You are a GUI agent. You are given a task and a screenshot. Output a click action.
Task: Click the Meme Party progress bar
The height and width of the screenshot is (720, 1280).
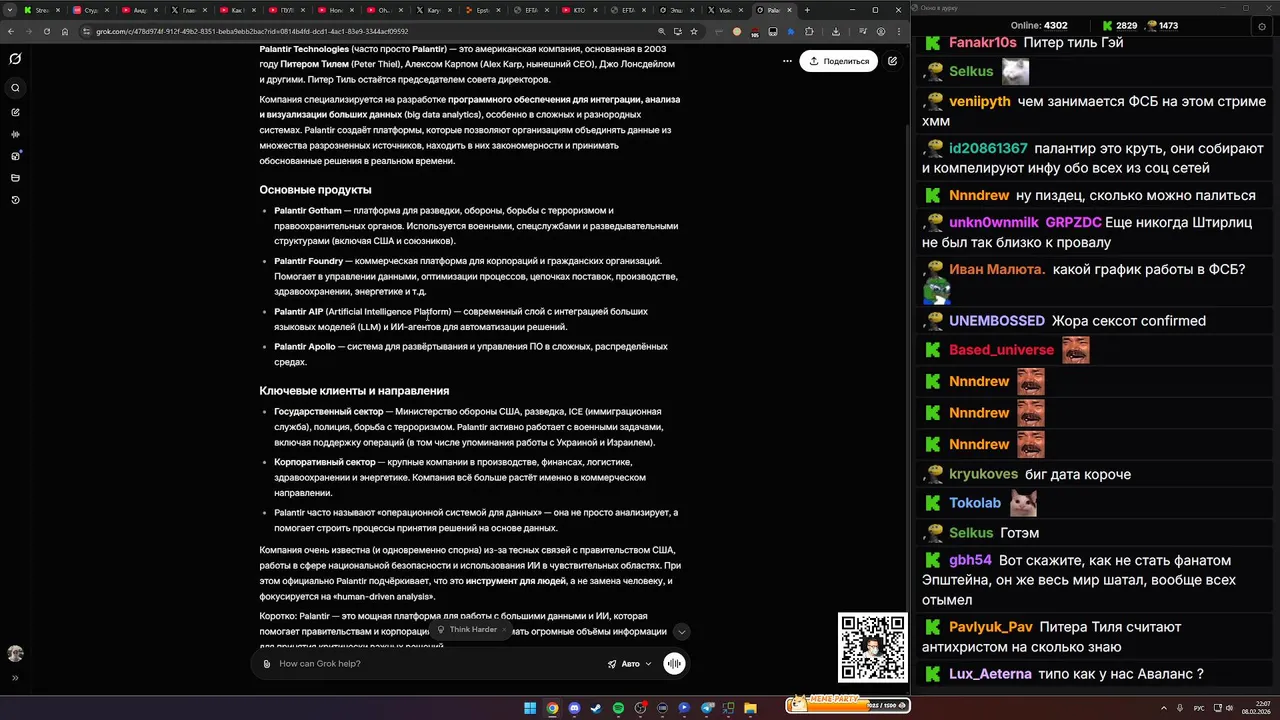click(x=846, y=705)
